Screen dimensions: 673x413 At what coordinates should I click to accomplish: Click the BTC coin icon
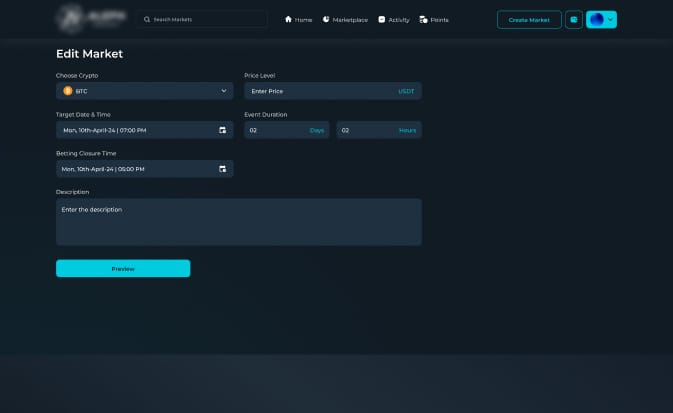point(68,91)
